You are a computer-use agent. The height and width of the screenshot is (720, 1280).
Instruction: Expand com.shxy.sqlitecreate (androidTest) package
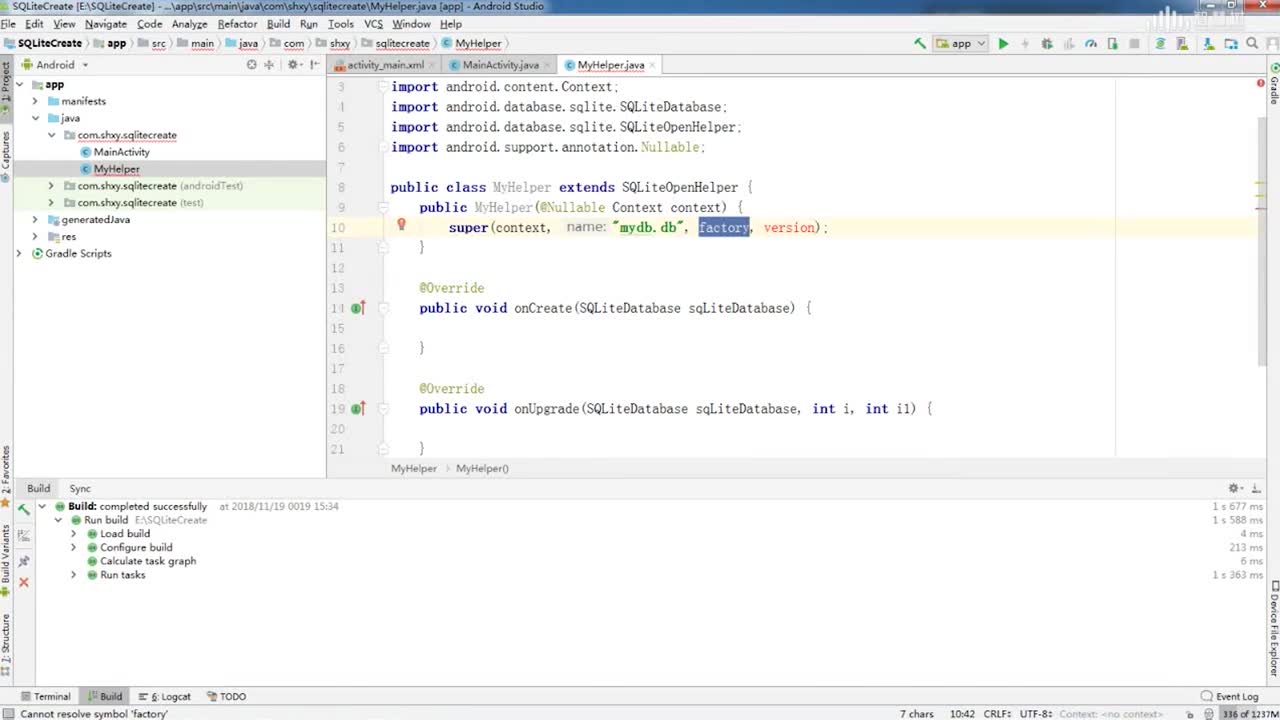click(51, 186)
